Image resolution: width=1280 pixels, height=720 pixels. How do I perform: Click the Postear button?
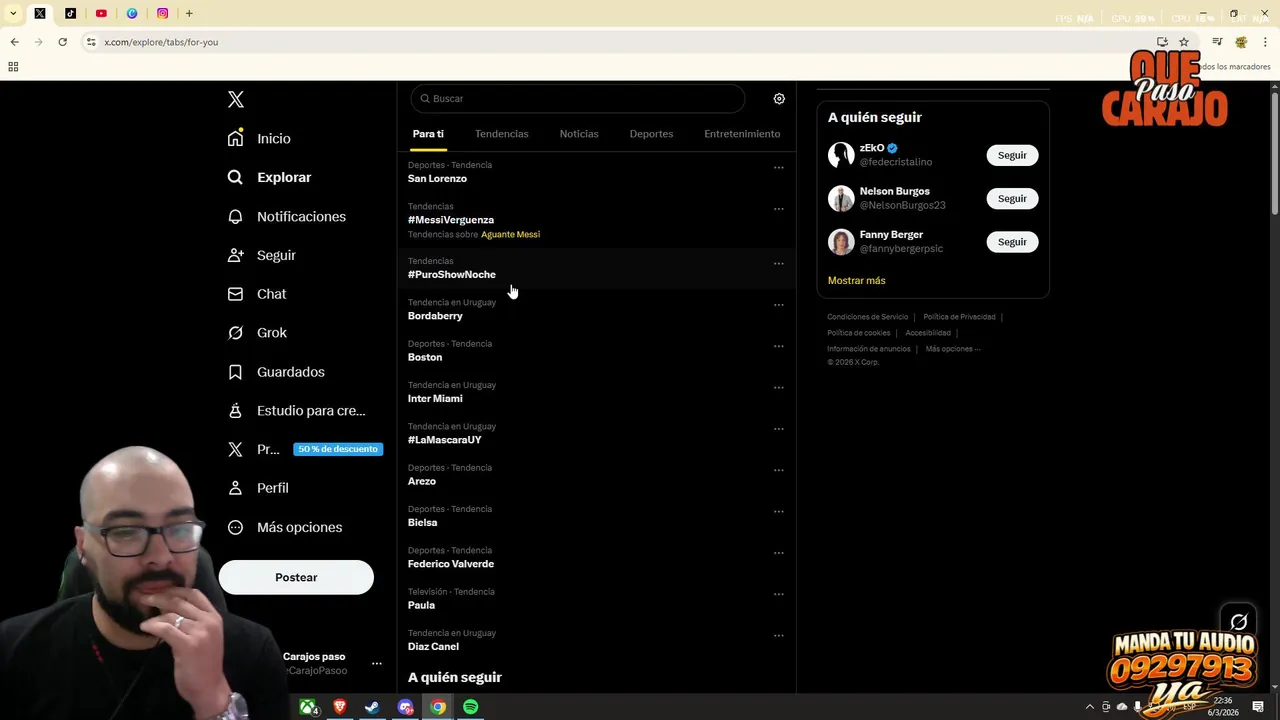pos(296,577)
